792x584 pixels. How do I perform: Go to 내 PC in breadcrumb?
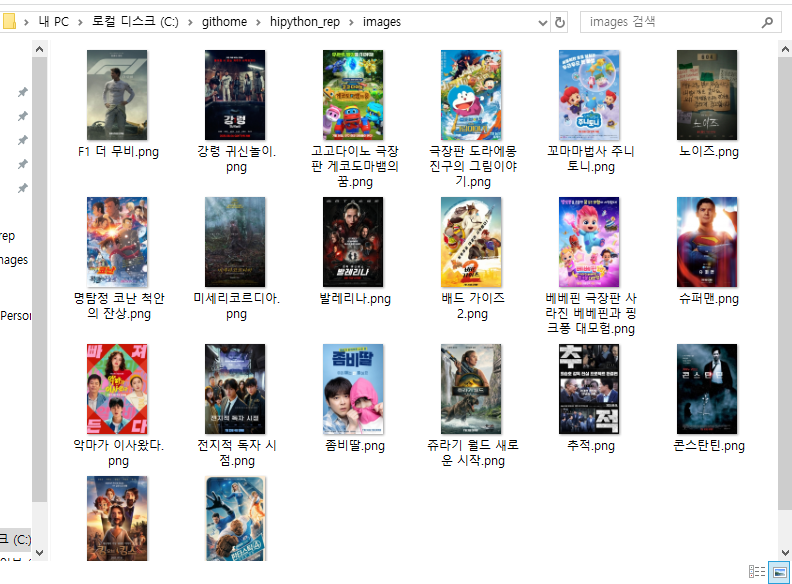tap(54, 22)
